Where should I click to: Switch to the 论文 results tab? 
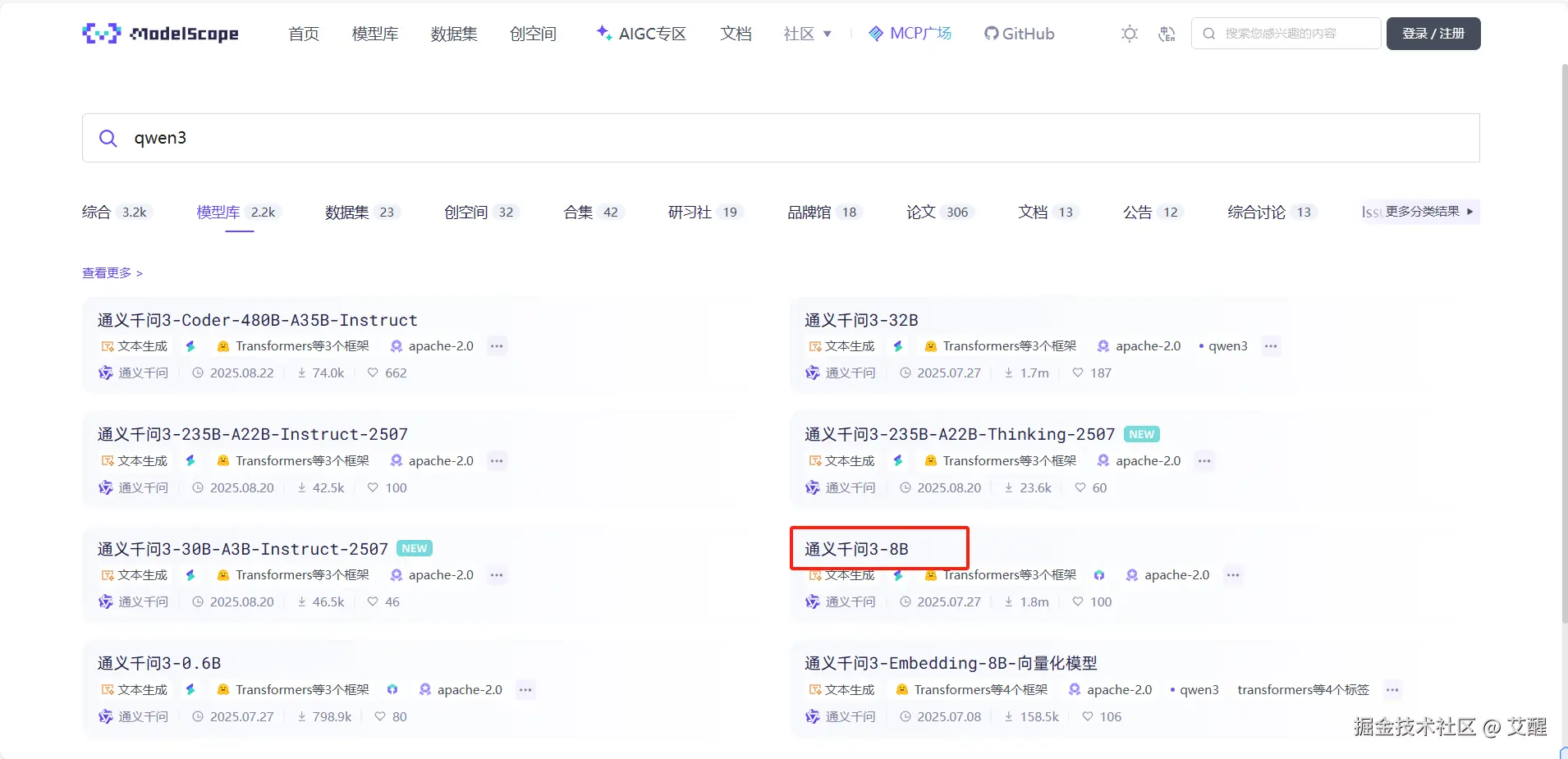pos(923,212)
